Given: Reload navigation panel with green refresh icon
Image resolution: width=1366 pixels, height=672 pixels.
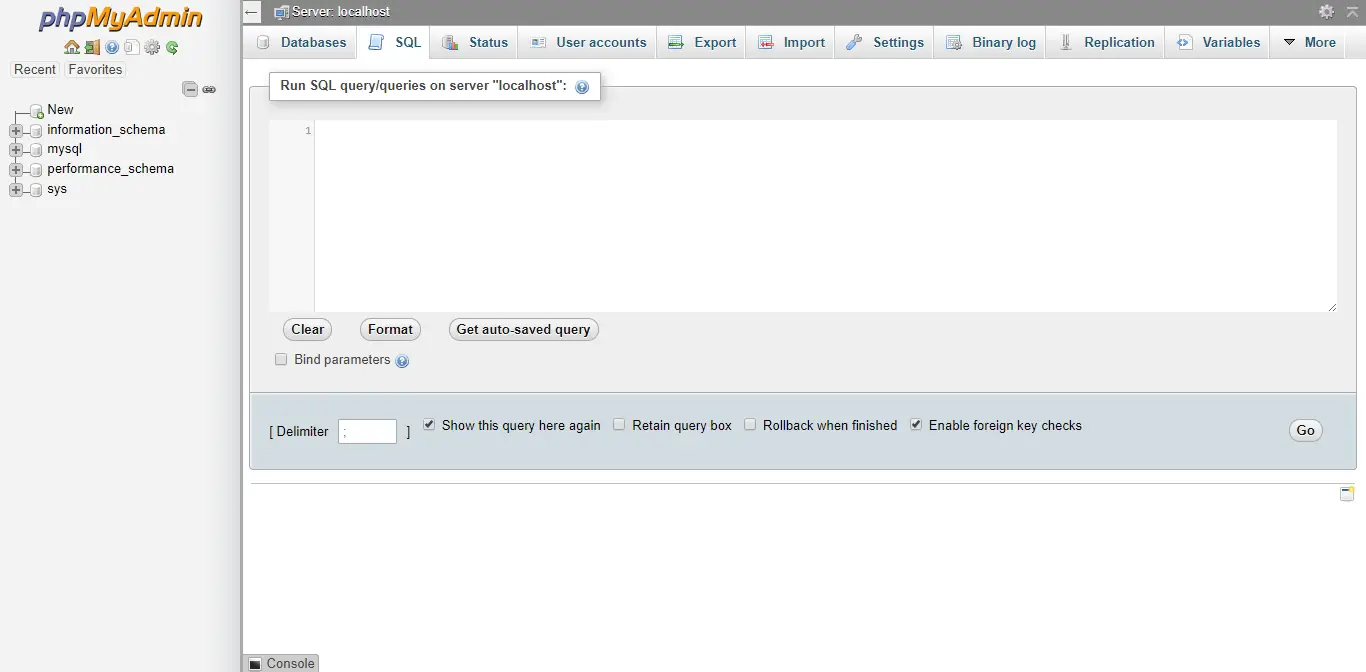Looking at the screenshot, I should (172, 47).
